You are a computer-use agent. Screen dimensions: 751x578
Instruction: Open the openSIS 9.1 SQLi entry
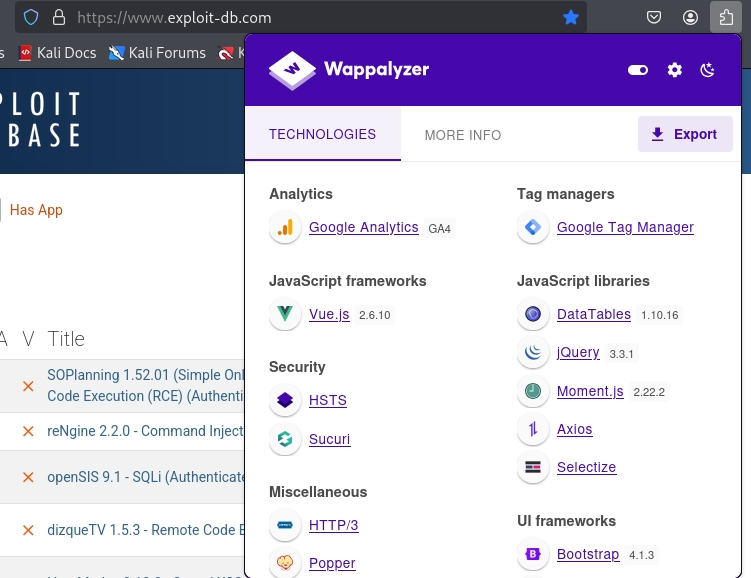click(x=146, y=477)
